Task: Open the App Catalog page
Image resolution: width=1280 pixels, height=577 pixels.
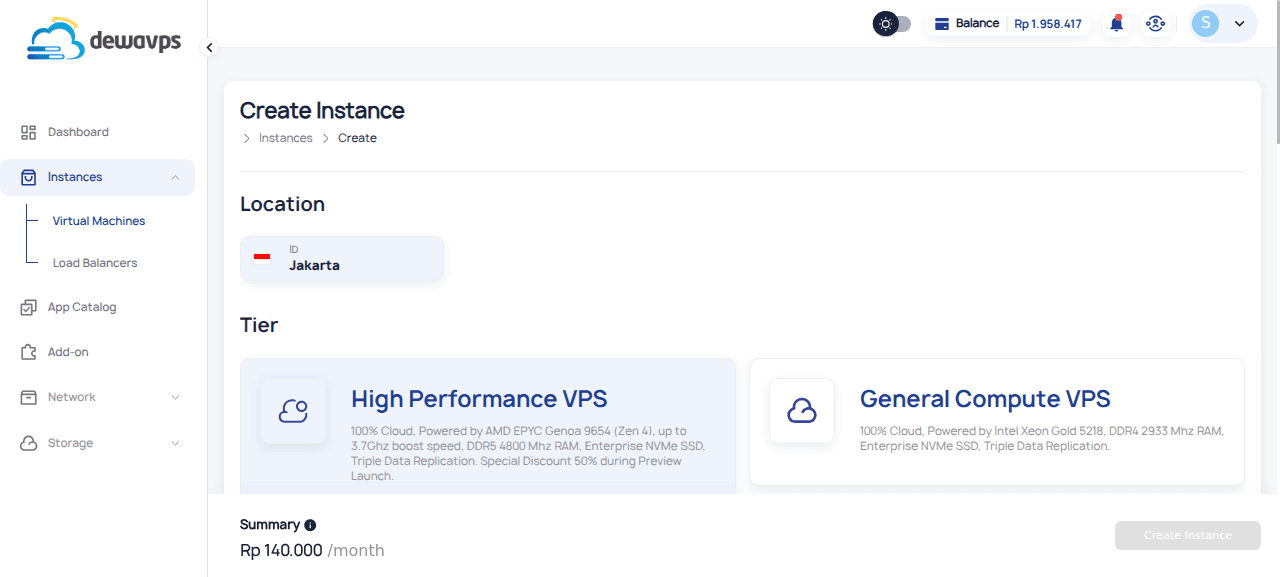Action: (x=82, y=307)
